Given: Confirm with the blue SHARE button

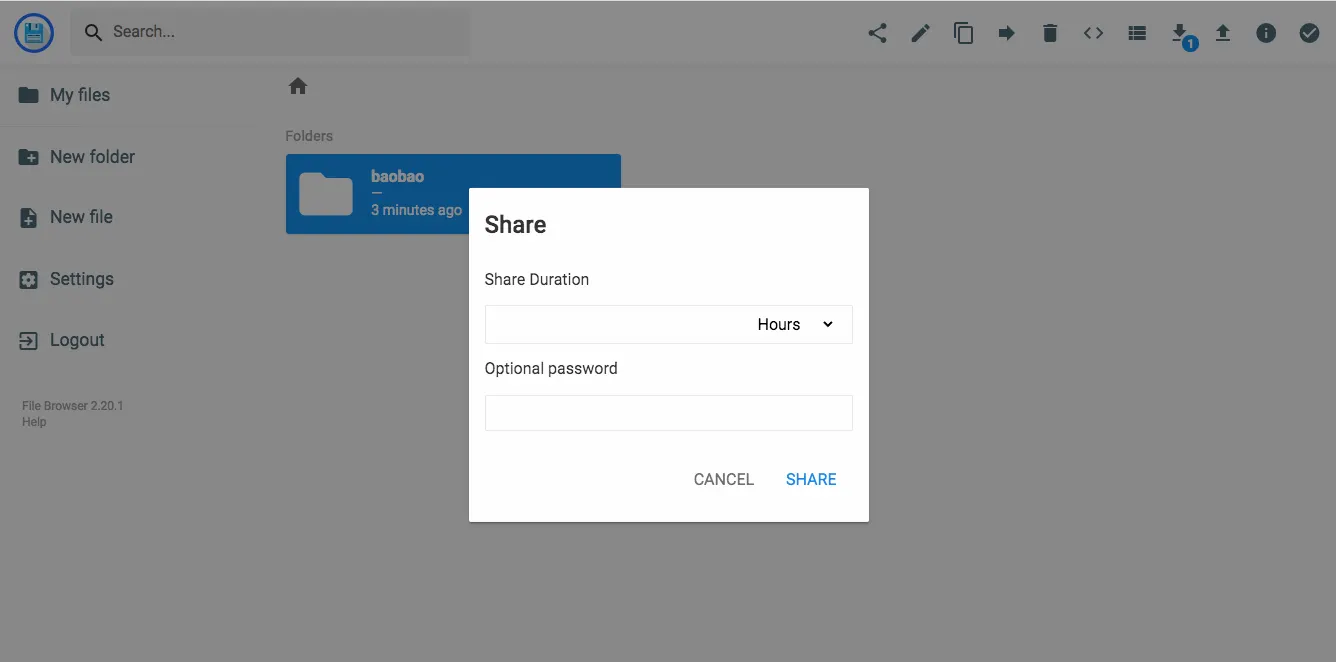Looking at the screenshot, I should point(811,479).
